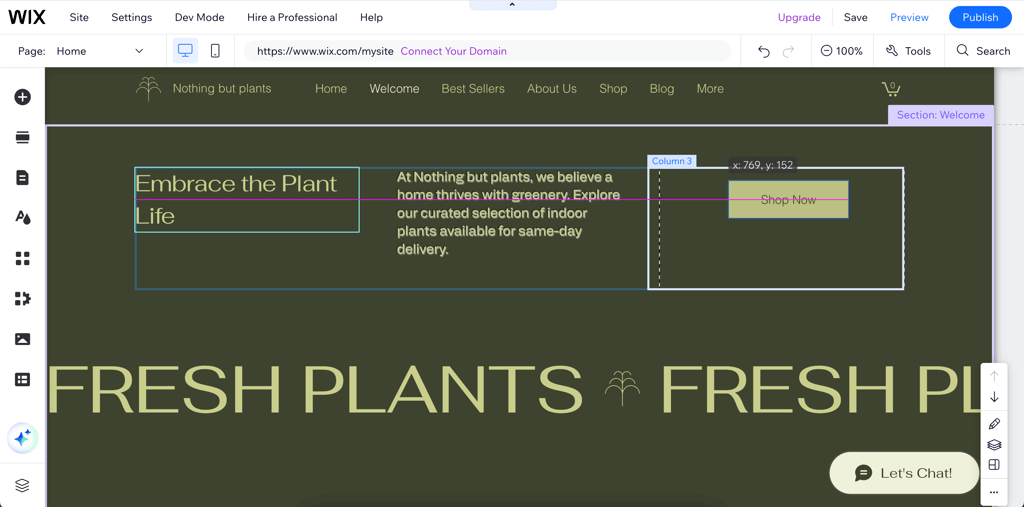This screenshot has width=1024, height=507.
Task: Click the zoom out 100% control
Action: [x=841, y=51]
